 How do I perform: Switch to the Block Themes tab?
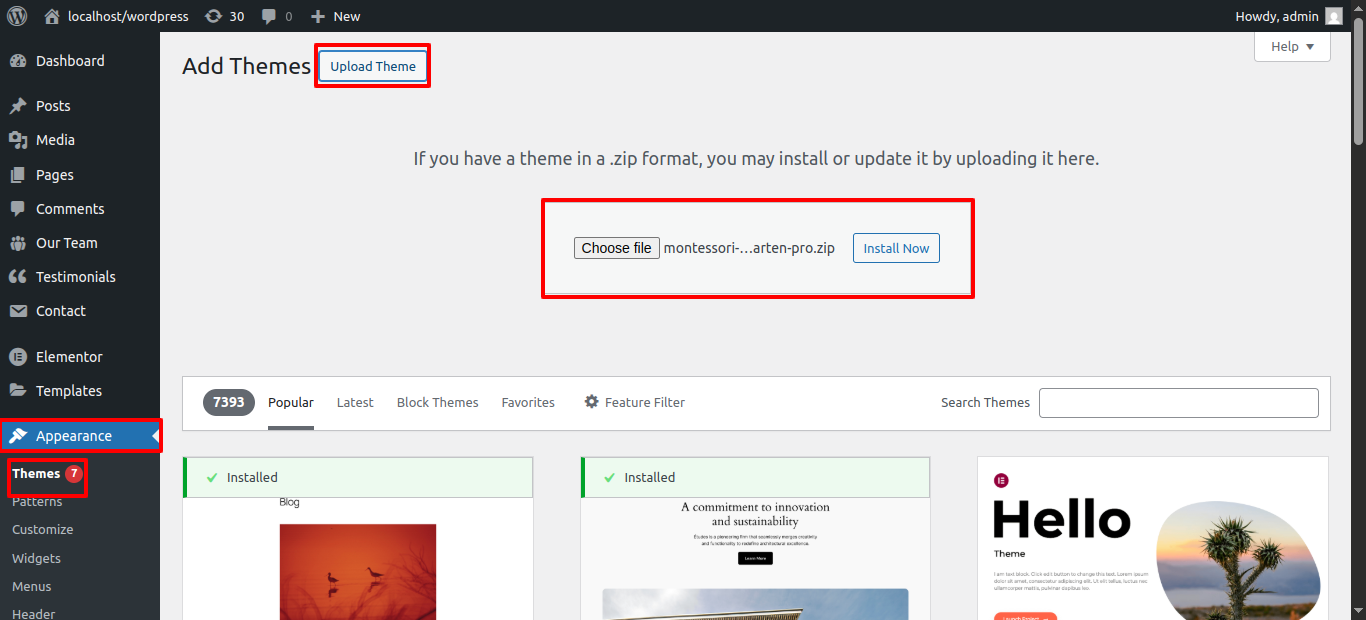pyautogui.click(x=438, y=402)
